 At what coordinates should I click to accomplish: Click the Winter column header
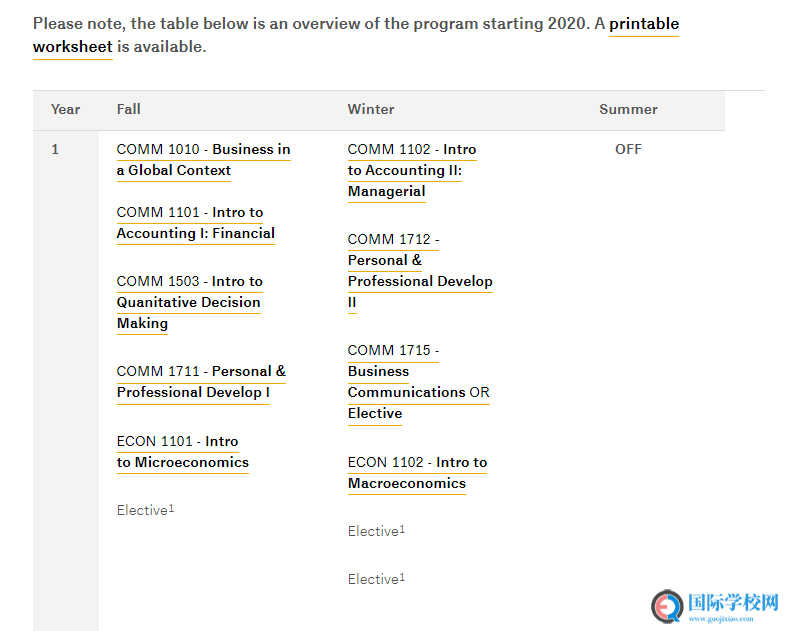click(x=371, y=109)
